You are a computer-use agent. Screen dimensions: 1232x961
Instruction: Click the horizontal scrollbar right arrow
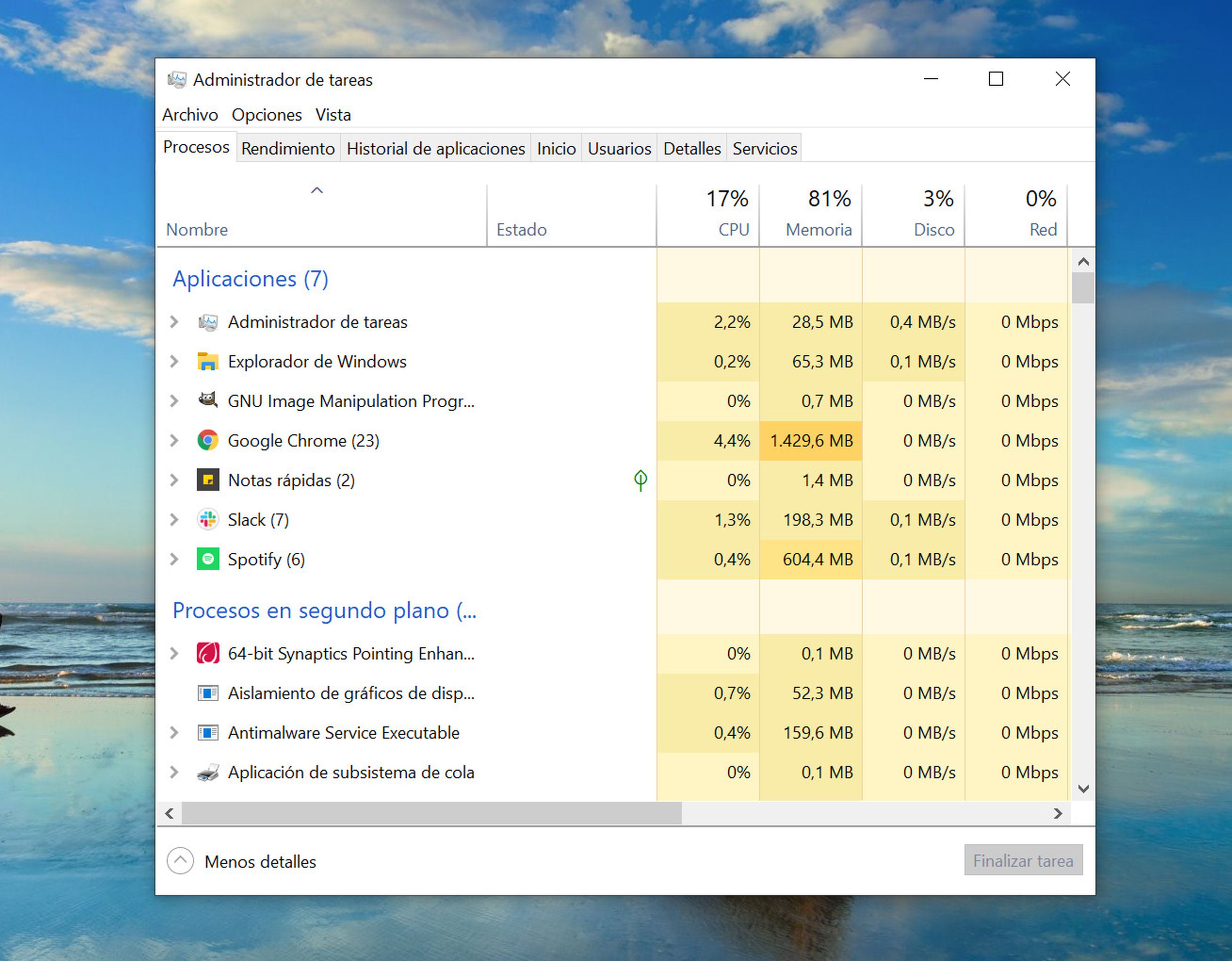pyautogui.click(x=1058, y=813)
